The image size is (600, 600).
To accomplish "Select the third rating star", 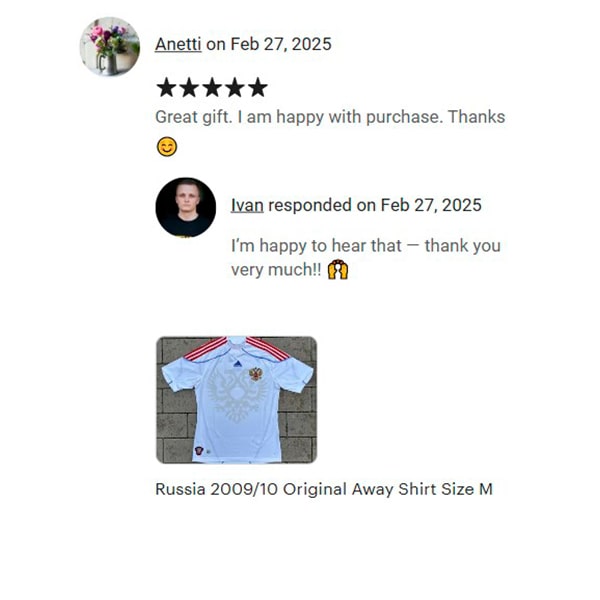I will (212, 87).
